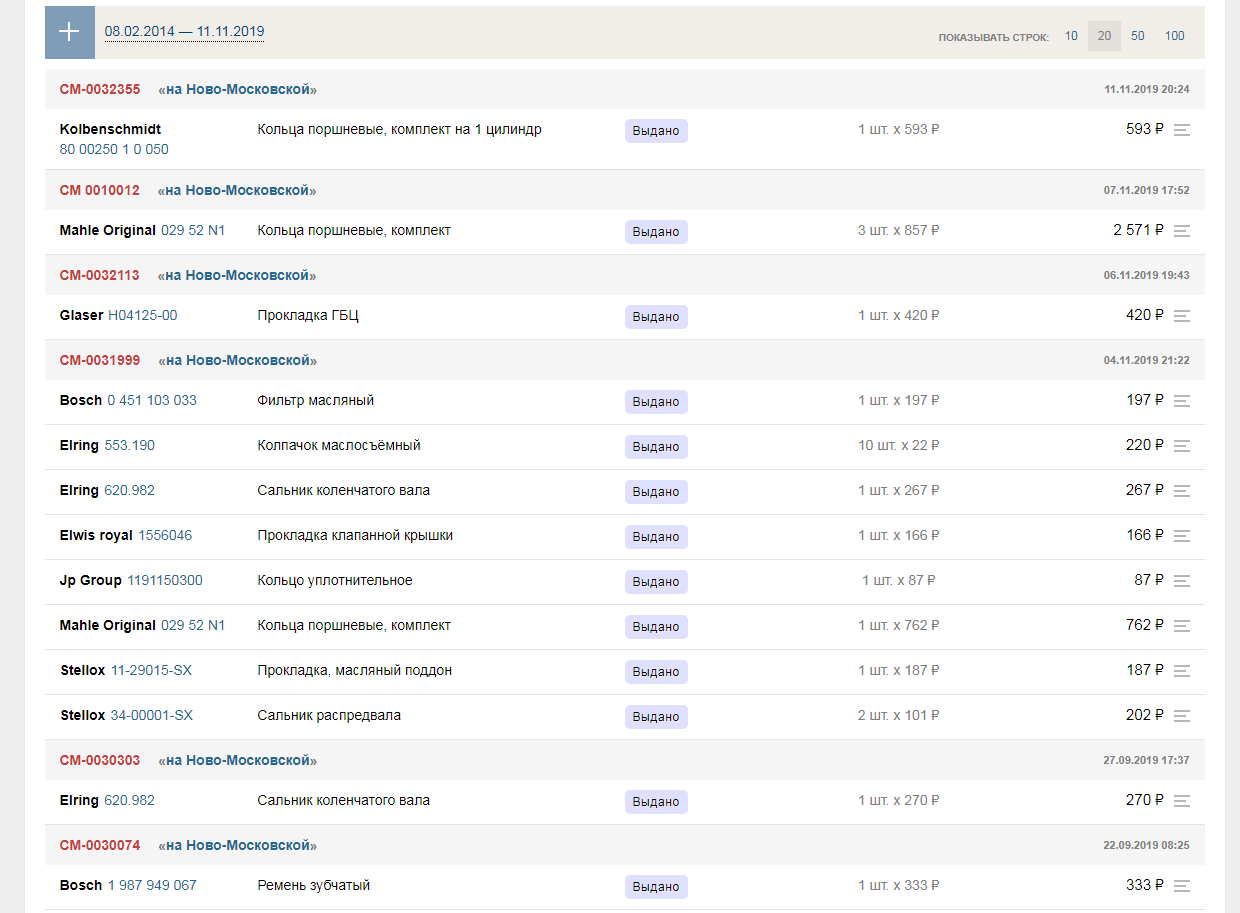Open the menu icon on the 267 ₽ row
1240x913 pixels.
click(x=1182, y=491)
